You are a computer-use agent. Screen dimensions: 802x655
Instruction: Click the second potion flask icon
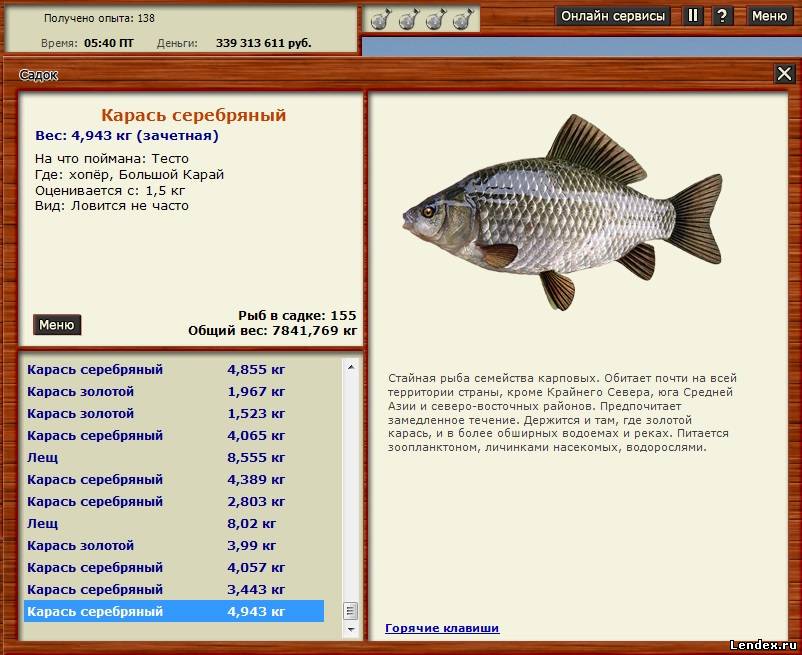[x=408, y=19]
